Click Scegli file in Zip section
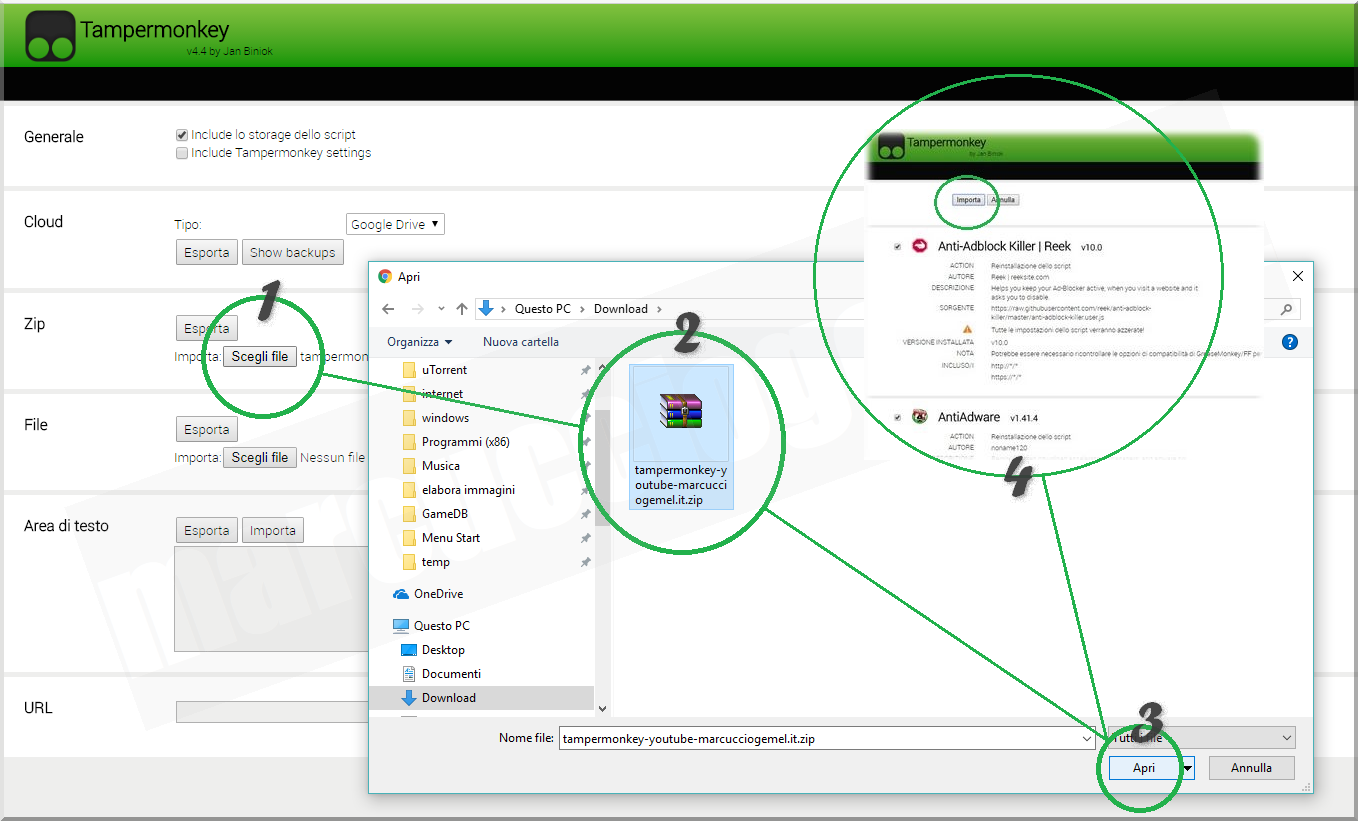 coord(260,356)
